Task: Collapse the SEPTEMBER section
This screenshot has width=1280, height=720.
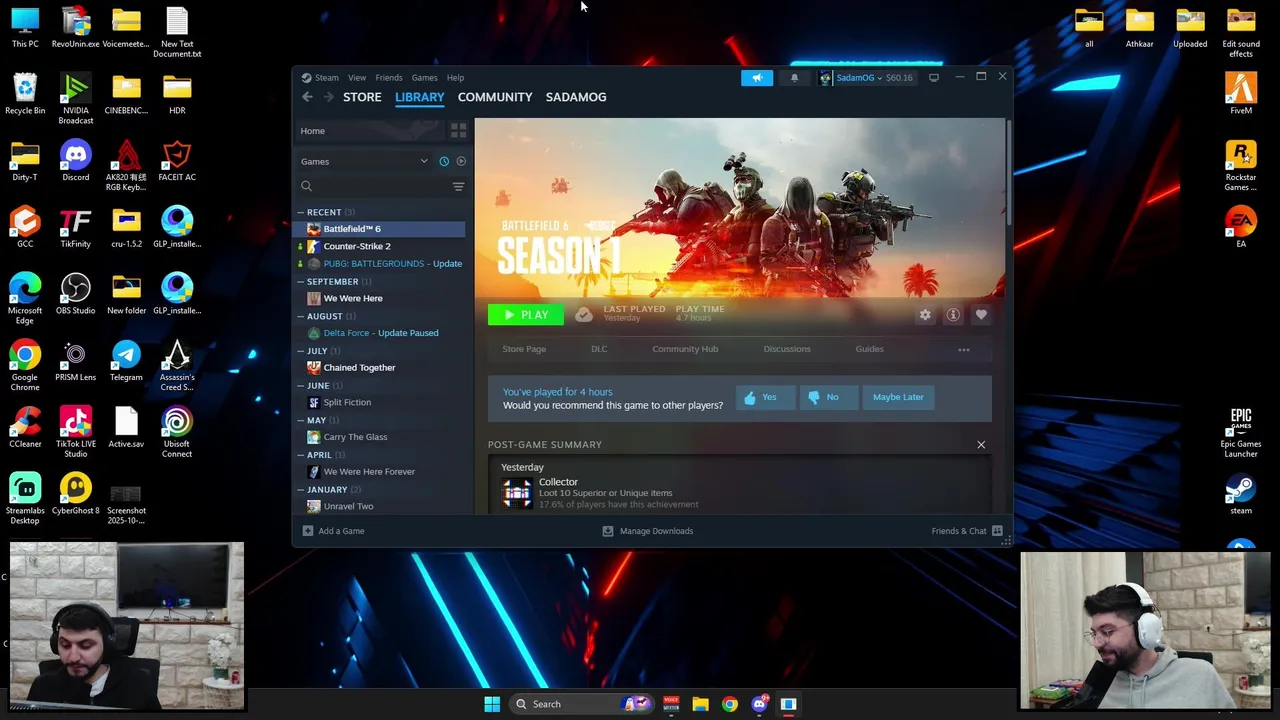Action: click(300, 282)
